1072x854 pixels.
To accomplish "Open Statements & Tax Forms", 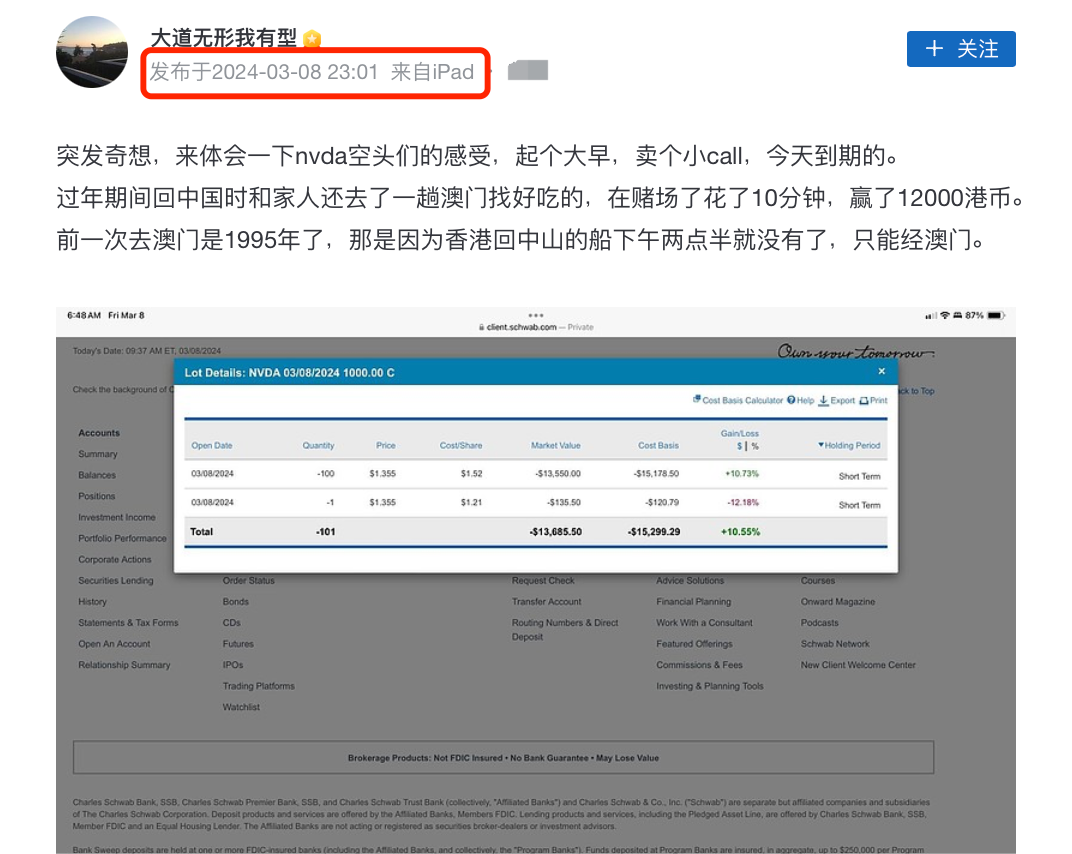I will click(x=128, y=624).
